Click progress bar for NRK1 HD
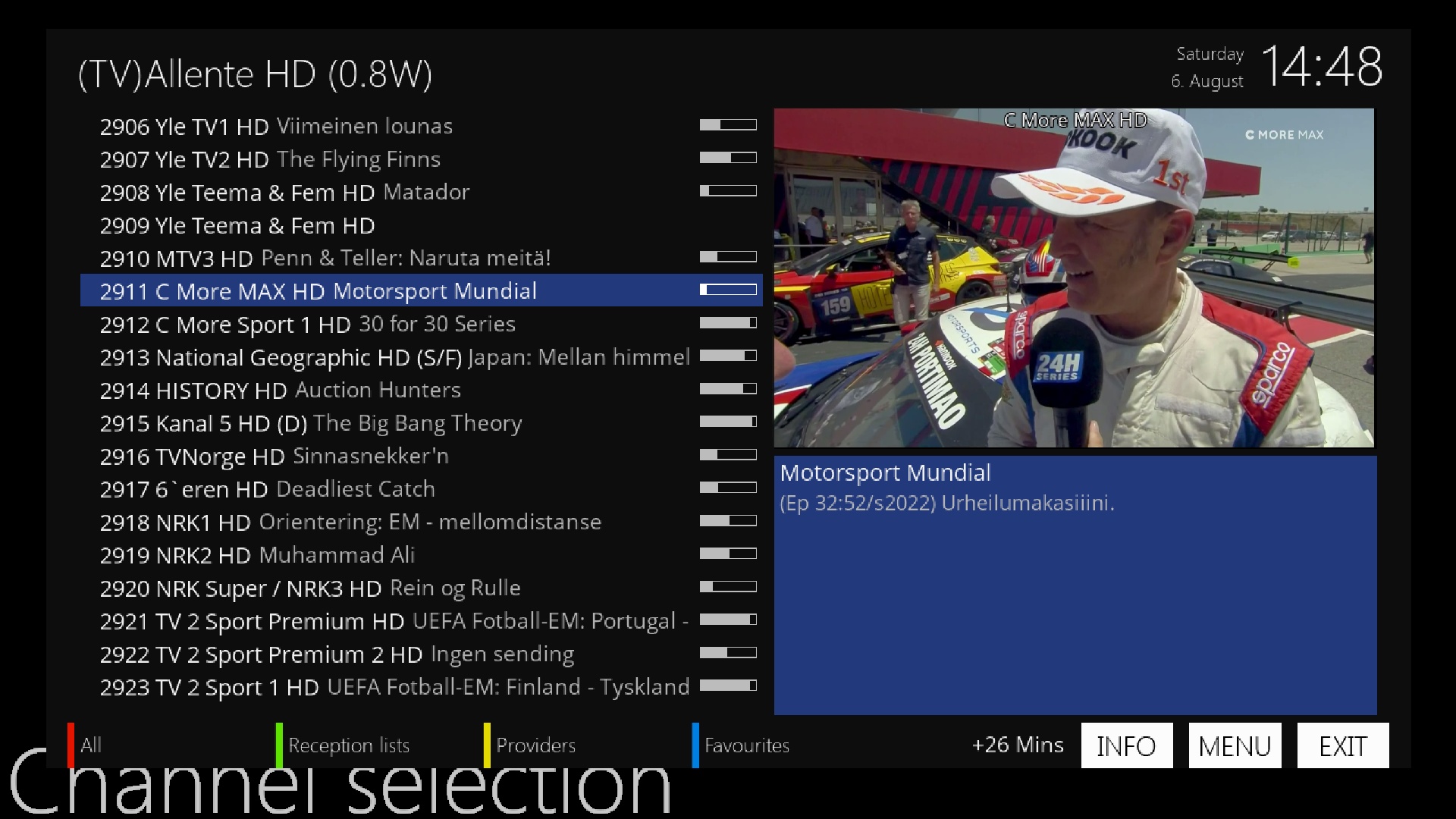This screenshot has height=819, width=1456. point(728,520)
